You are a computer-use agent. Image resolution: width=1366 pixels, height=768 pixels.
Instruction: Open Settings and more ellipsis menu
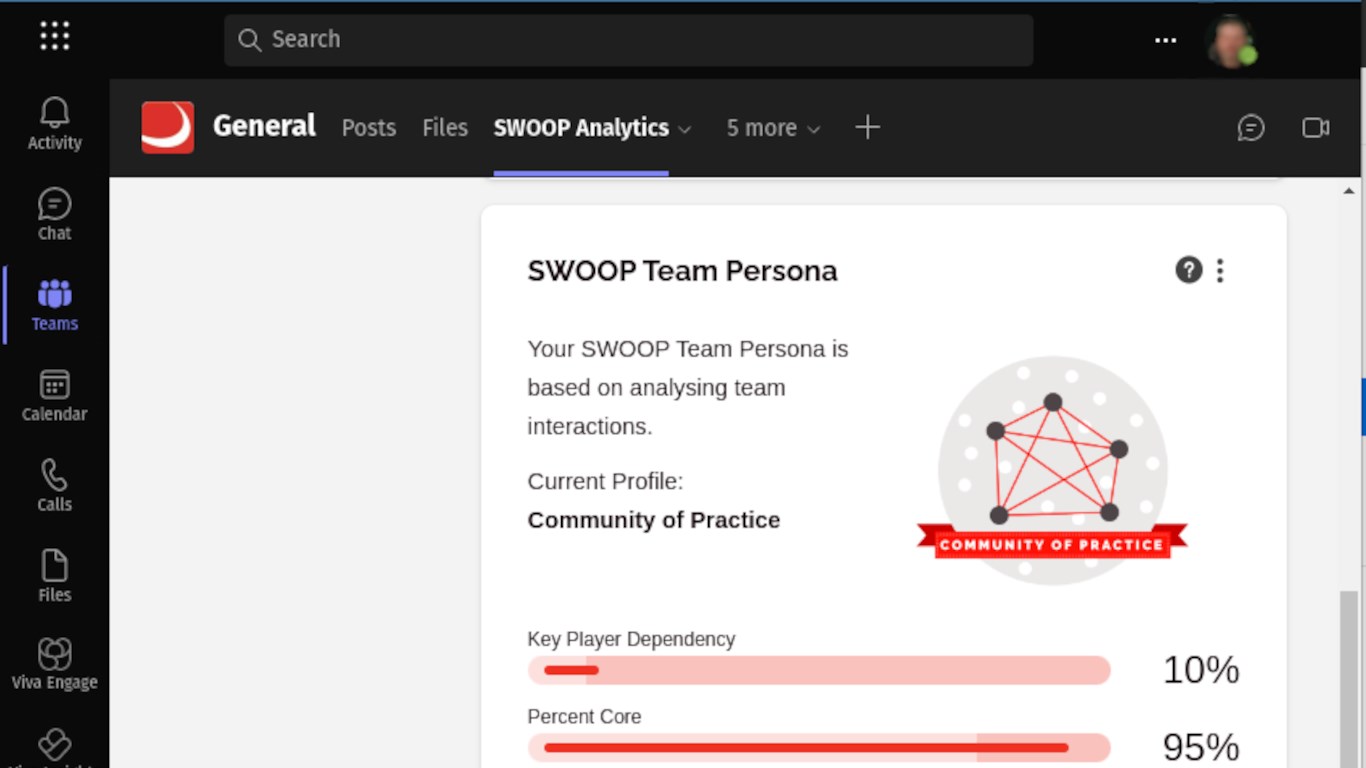tap(1165, 40)
